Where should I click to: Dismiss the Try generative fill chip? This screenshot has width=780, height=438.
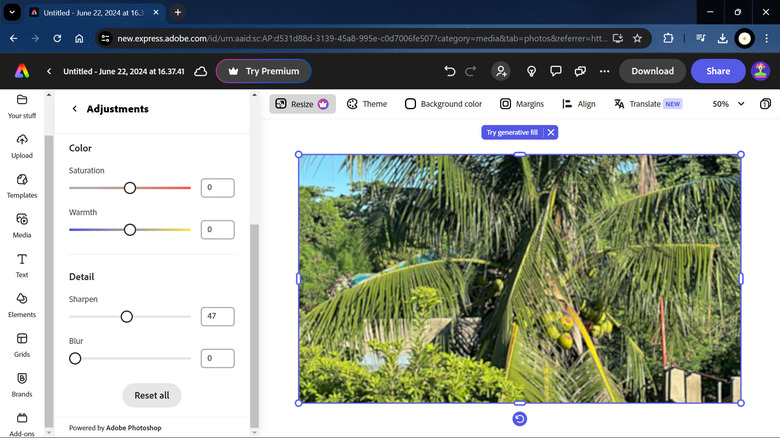pos(551,132)
